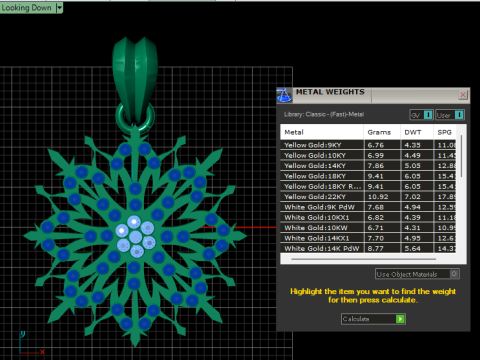480x360 pixels.
Task: Select the Yellow Gold:10KY row
Action: 368,155
